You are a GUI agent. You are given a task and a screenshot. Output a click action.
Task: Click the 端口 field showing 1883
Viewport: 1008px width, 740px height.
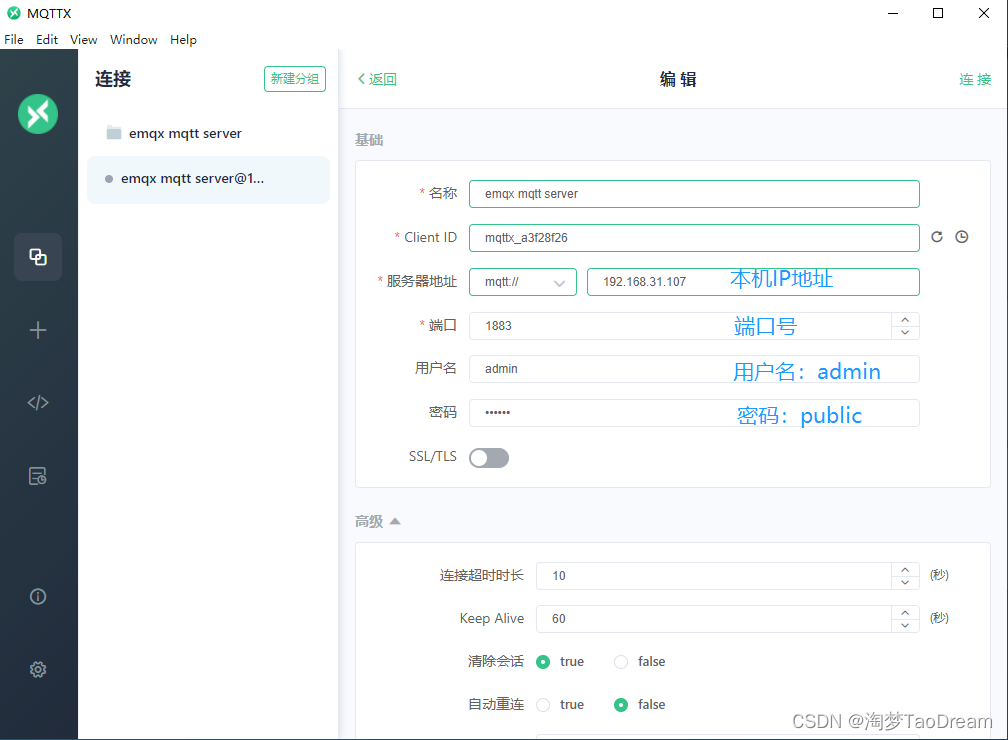pos(680,326)
